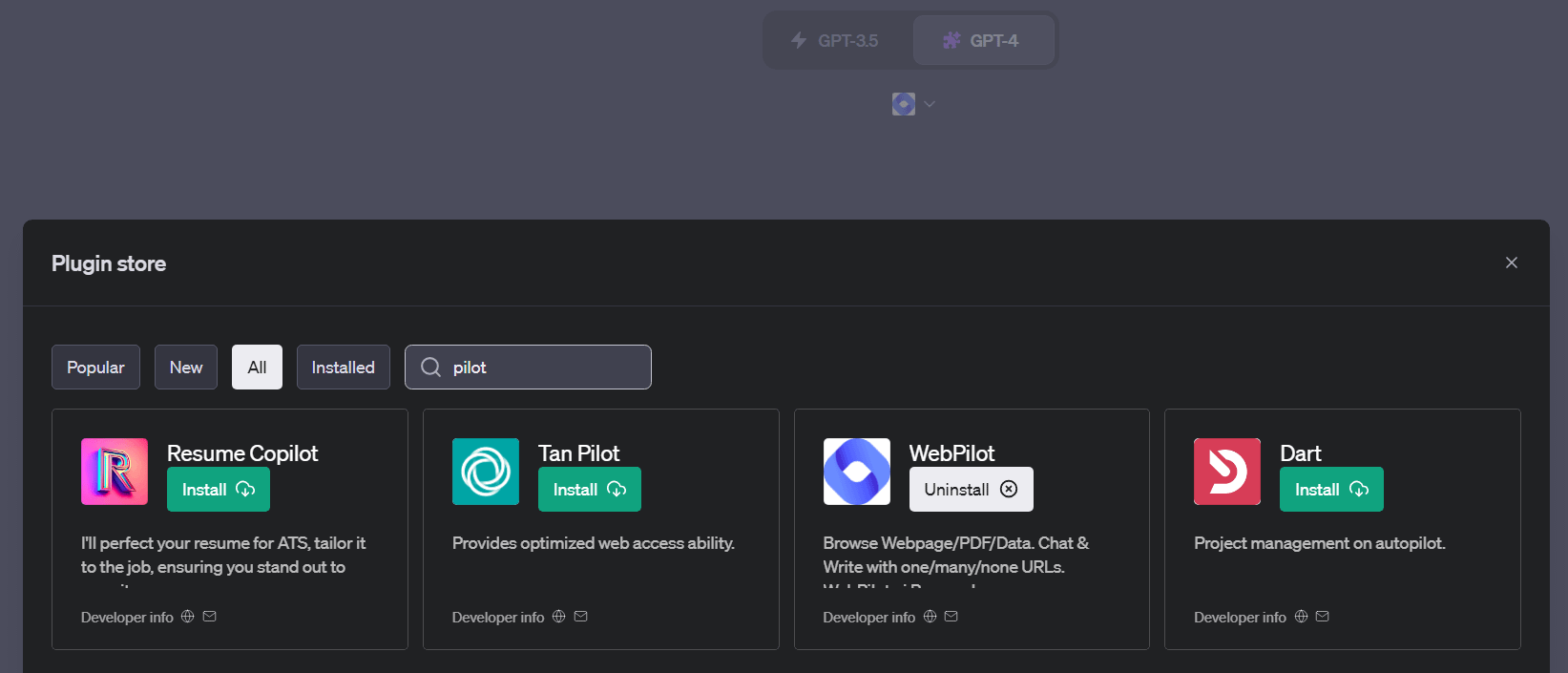Click the Dart plugin logo

[x=1227, y=472]
